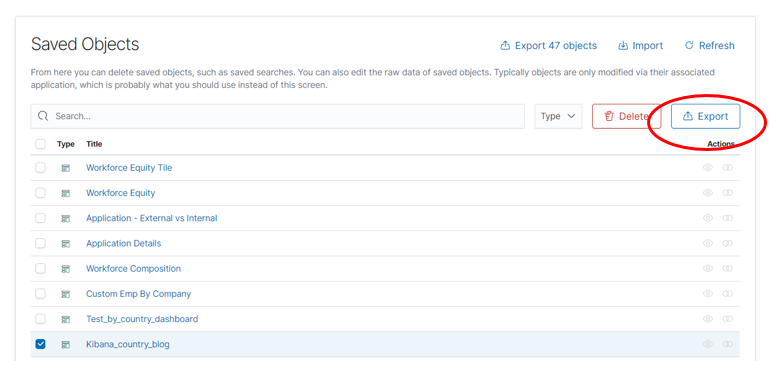This screenshot has height=372, width=776.
Task: Open Custom Emp By Company object
Action: point(139,294)
